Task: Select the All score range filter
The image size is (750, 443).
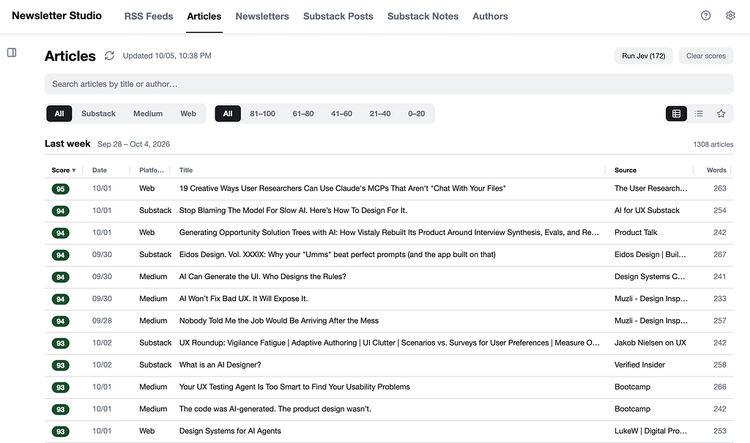Action: [x=228, y=113]
